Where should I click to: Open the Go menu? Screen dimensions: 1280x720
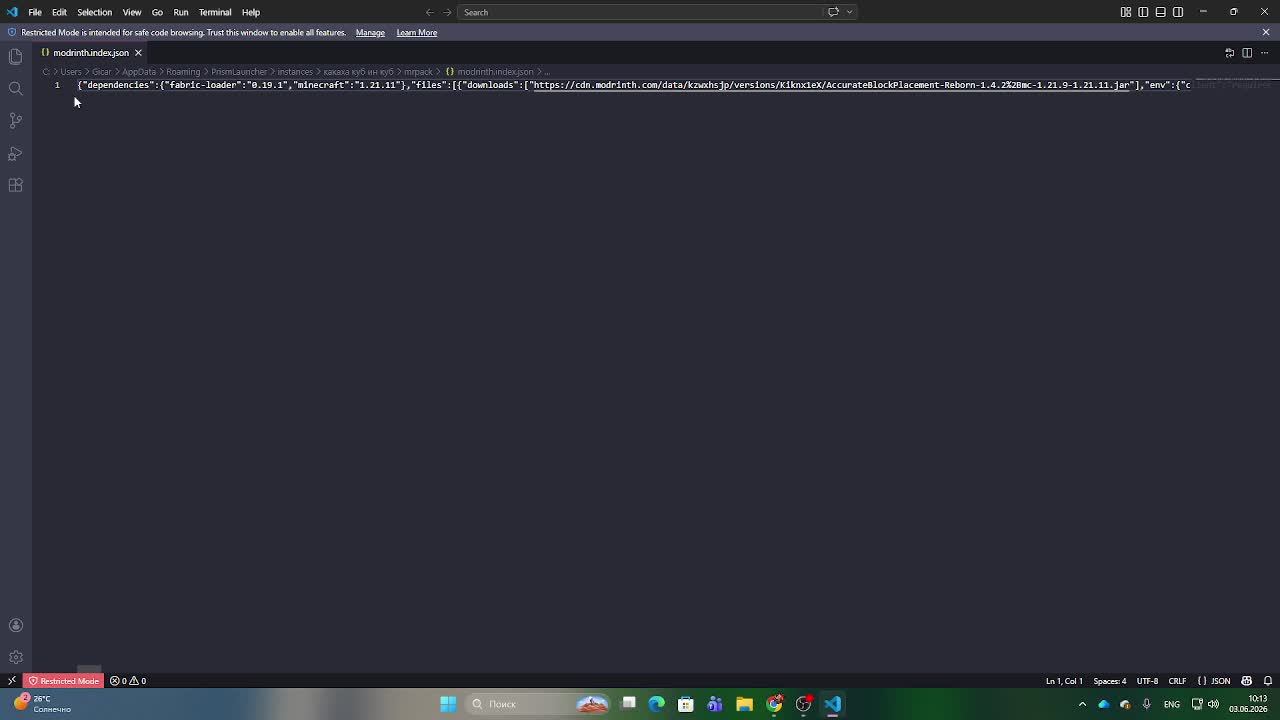tap(157, 12)
